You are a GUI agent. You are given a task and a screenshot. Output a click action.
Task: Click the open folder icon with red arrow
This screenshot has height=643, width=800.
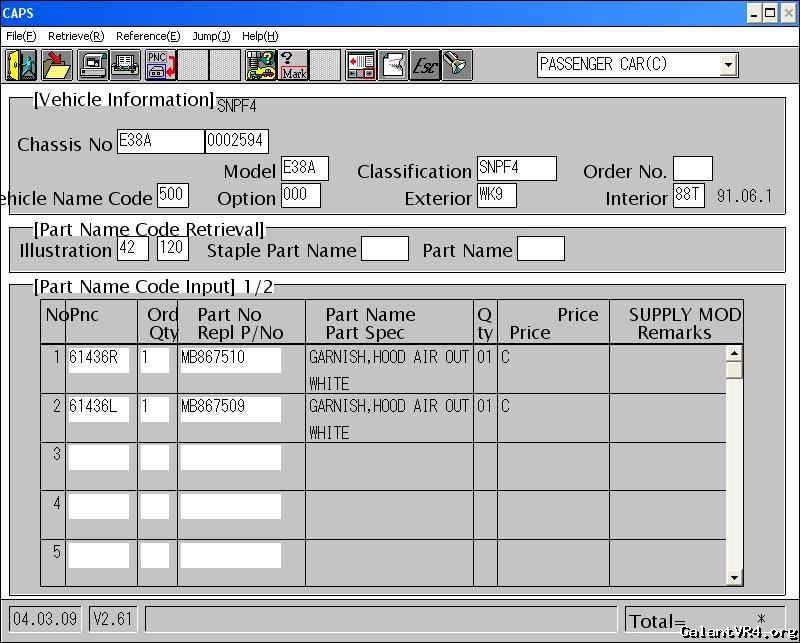point(56,65)
